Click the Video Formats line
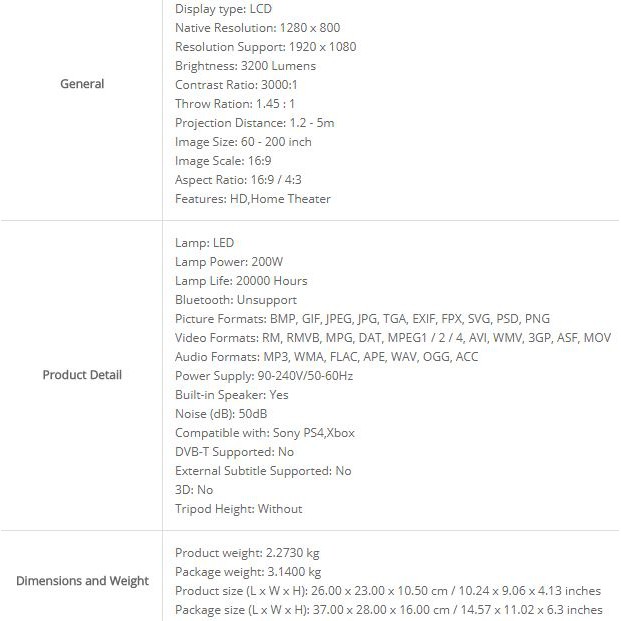Viewport: 621px width, 621px height. (392, 338)
